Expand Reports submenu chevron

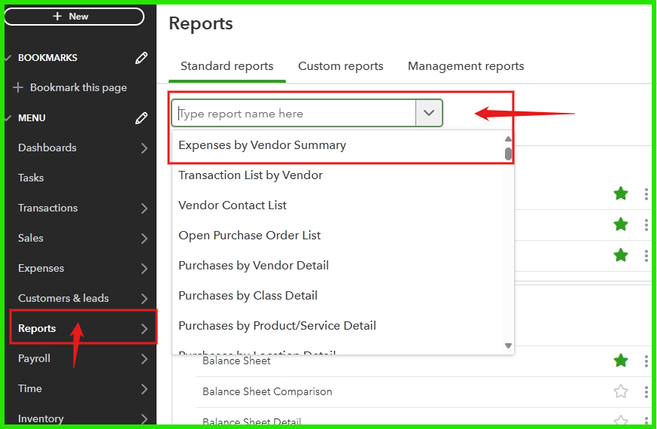pos(144,329)
